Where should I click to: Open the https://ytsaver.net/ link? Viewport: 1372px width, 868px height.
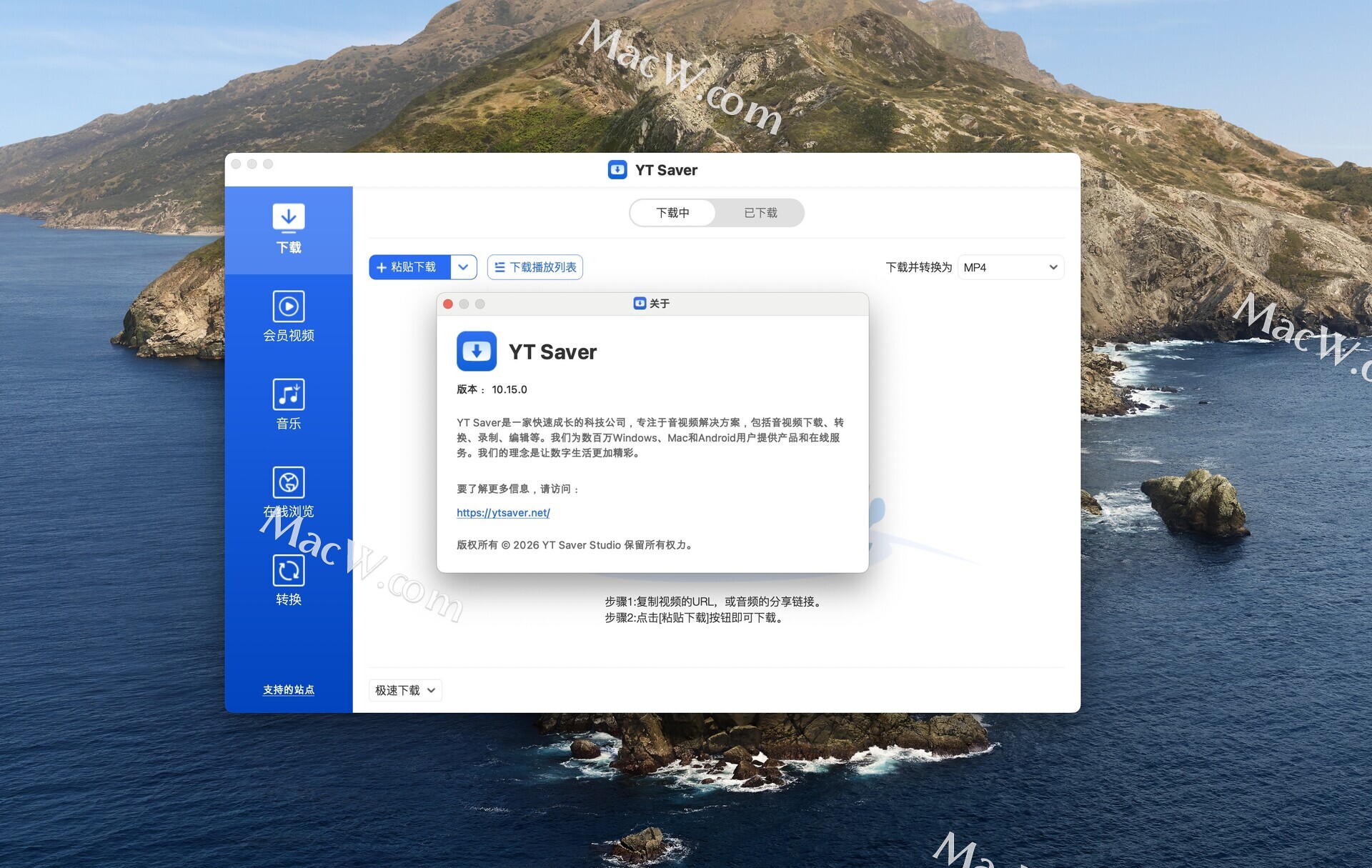pos(503,513)
